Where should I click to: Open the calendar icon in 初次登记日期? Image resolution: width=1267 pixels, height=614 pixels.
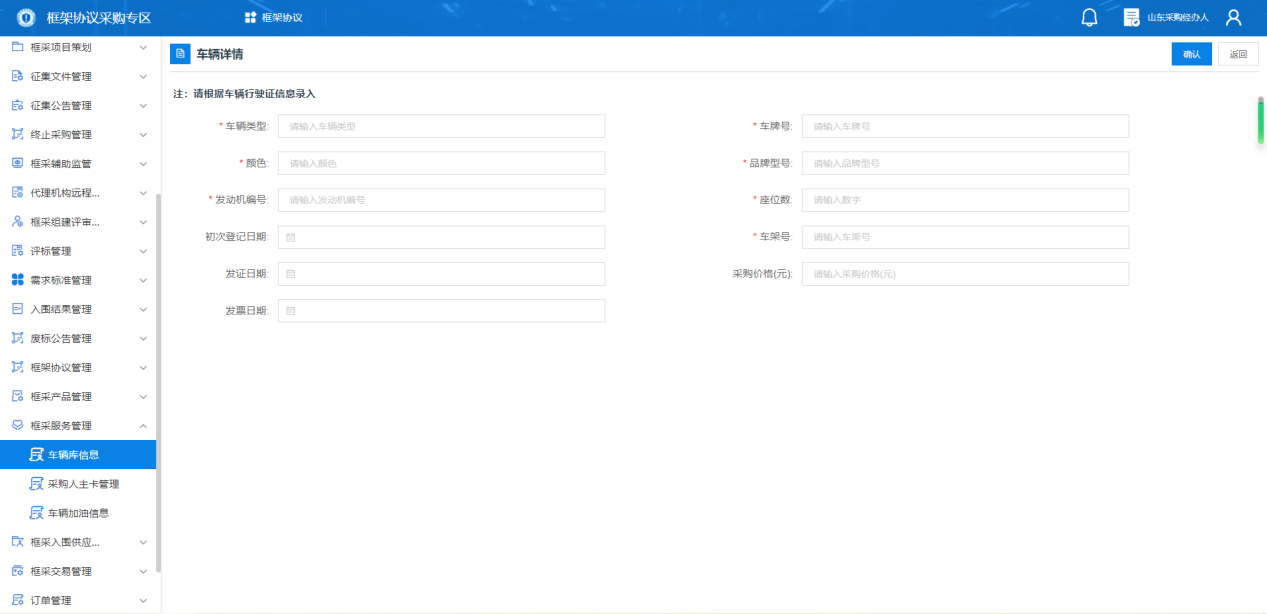(x=291, y=238)
